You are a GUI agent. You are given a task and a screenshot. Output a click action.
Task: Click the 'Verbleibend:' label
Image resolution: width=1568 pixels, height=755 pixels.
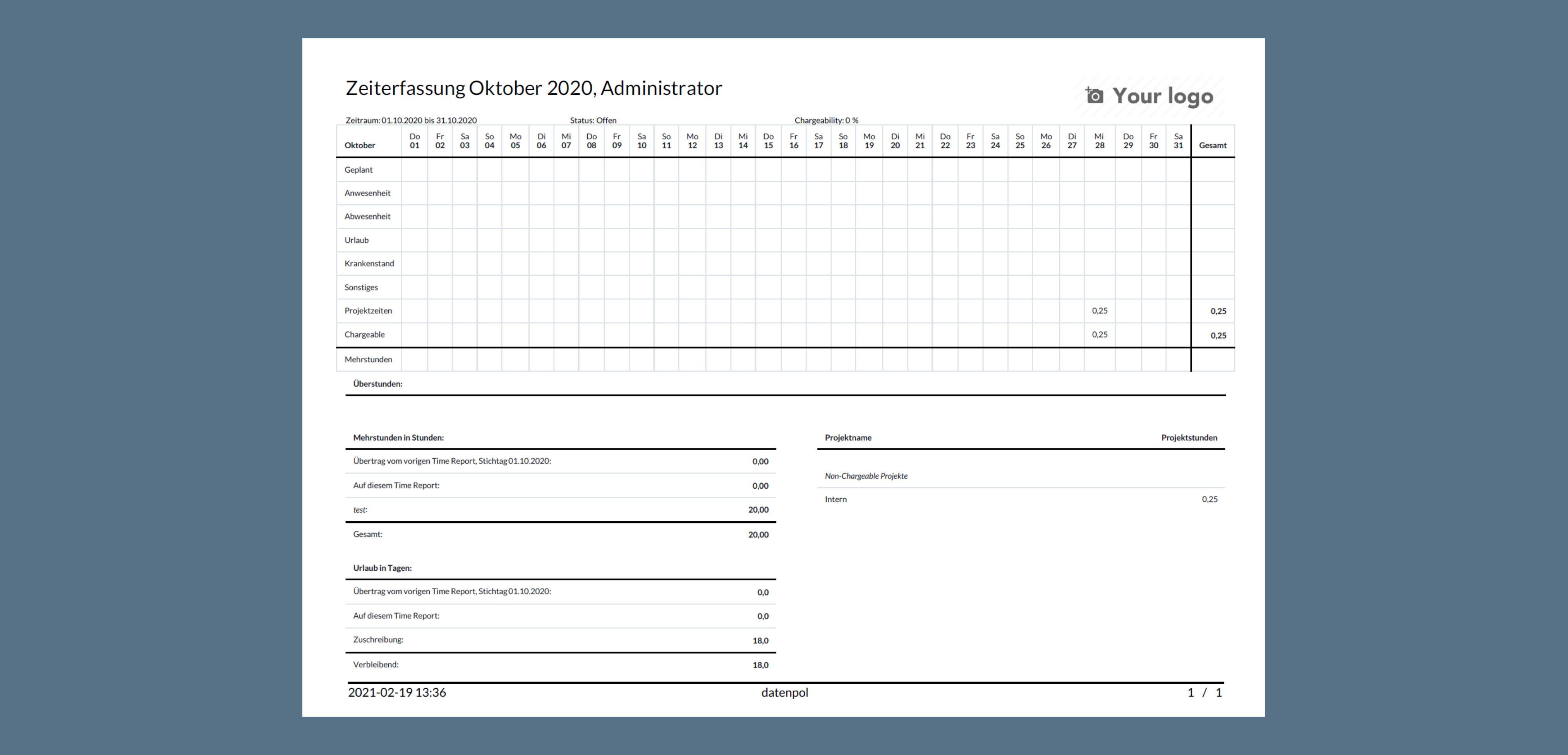point(376,664)
